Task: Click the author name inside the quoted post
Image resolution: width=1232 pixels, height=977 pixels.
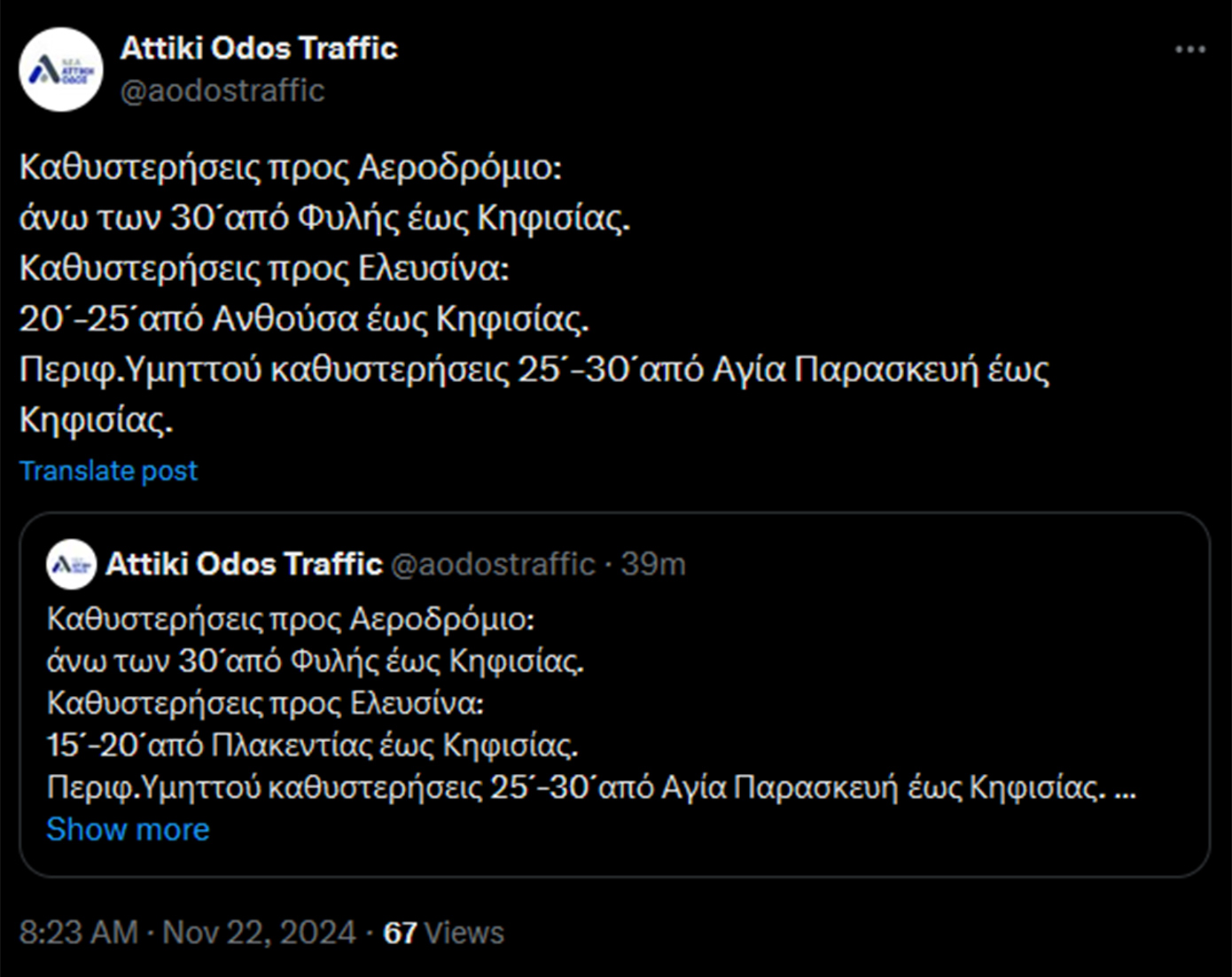Action: 244,565
